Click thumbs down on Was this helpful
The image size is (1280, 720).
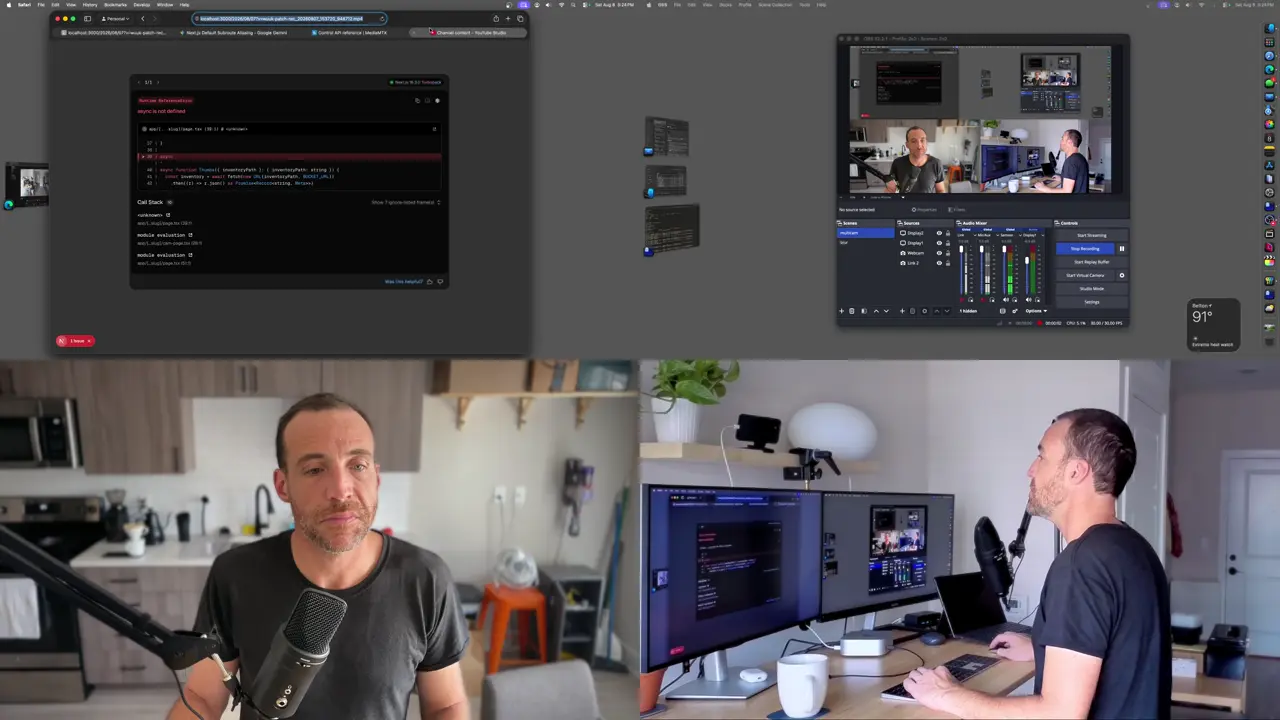[x=440, y=282]
